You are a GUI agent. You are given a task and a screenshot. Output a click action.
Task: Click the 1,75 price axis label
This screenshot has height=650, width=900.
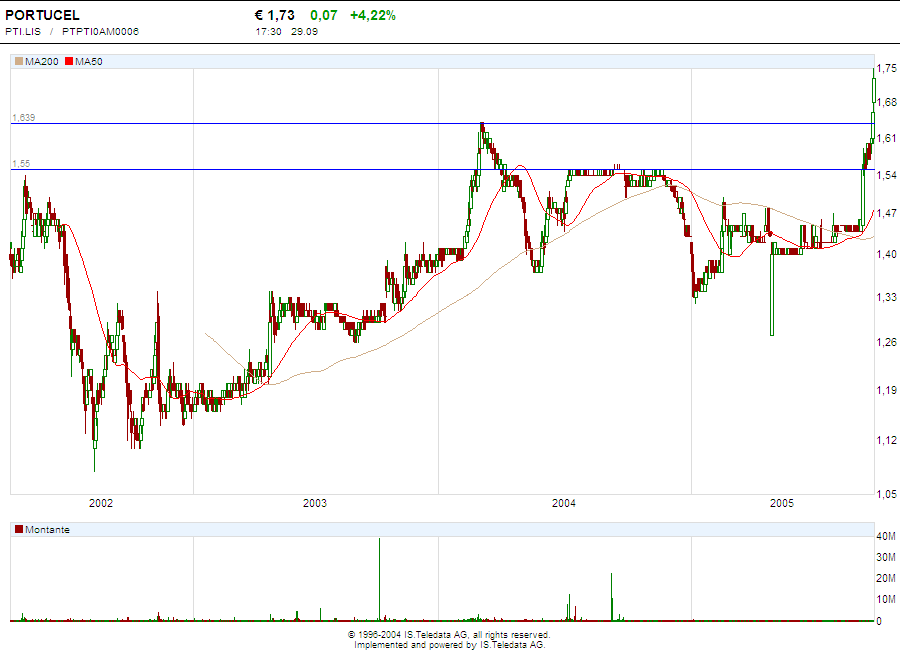[886, 68]
